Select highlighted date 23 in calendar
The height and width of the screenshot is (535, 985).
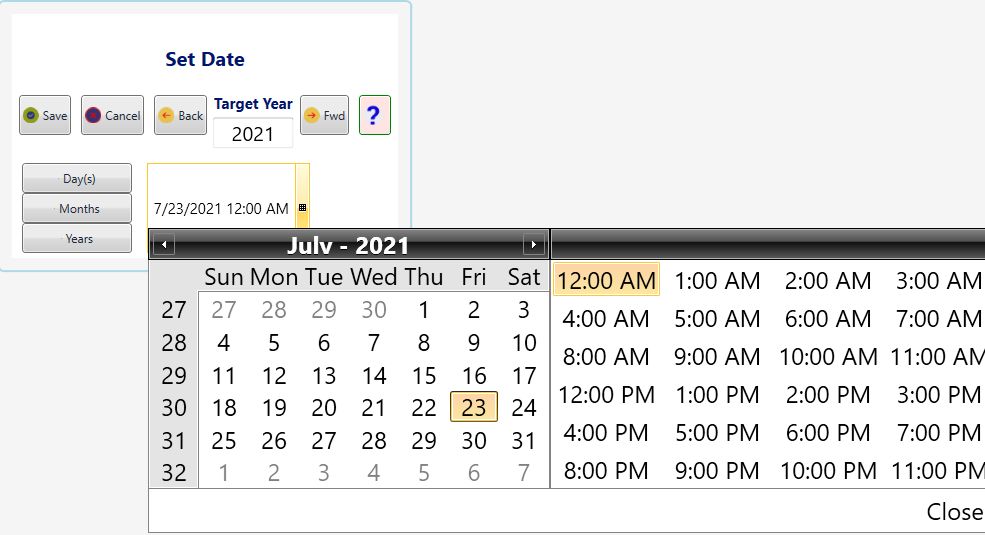coord(474,407)
